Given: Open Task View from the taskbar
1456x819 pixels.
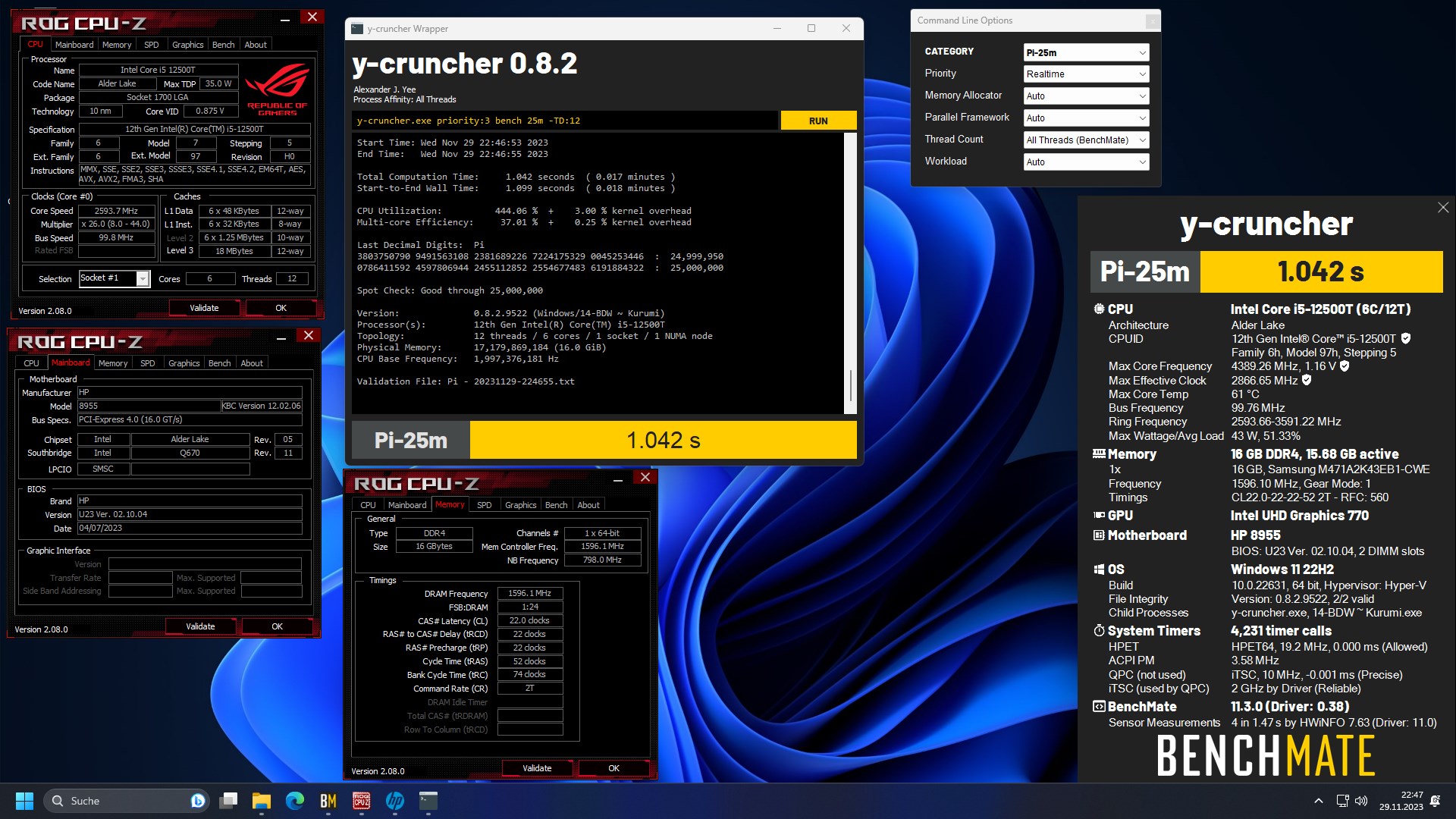Looking at the screenshot, I should (x=228, y=801).
